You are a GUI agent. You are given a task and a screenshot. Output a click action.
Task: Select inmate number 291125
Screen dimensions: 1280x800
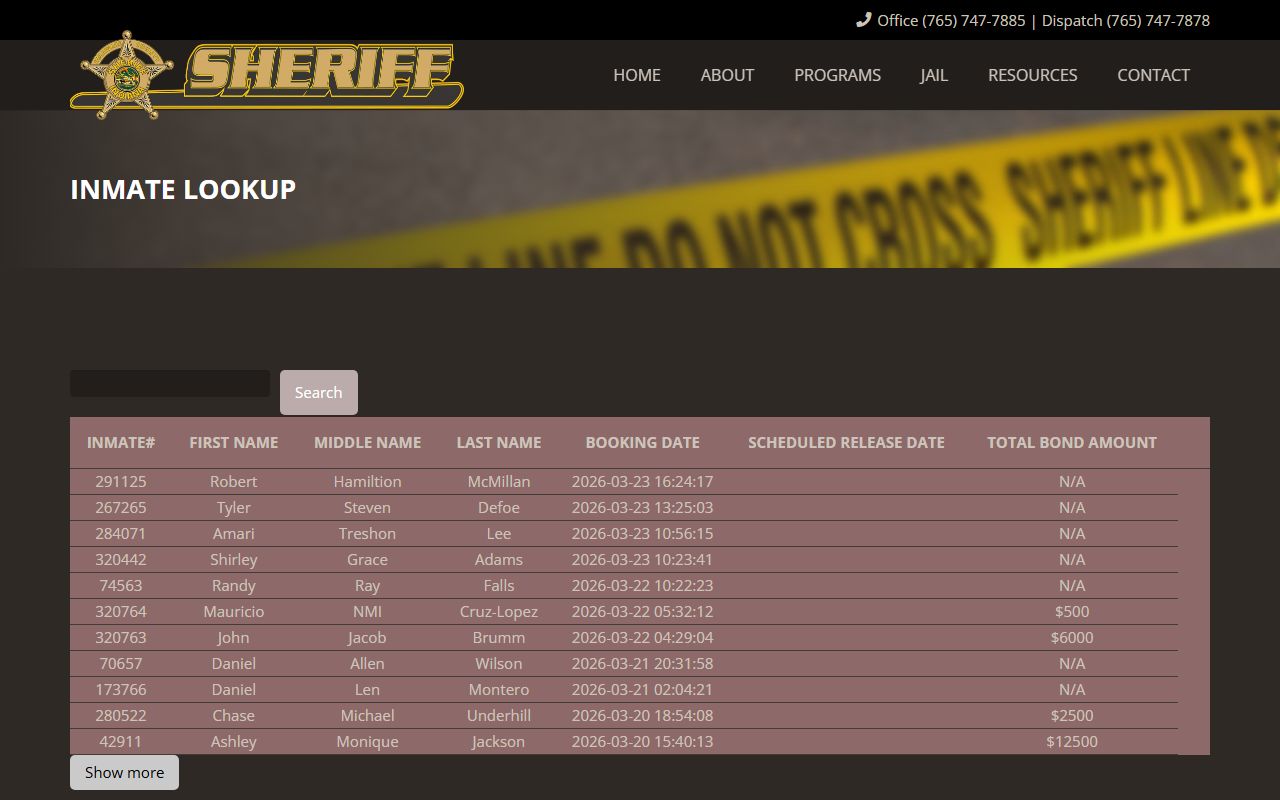pos(121,481)
